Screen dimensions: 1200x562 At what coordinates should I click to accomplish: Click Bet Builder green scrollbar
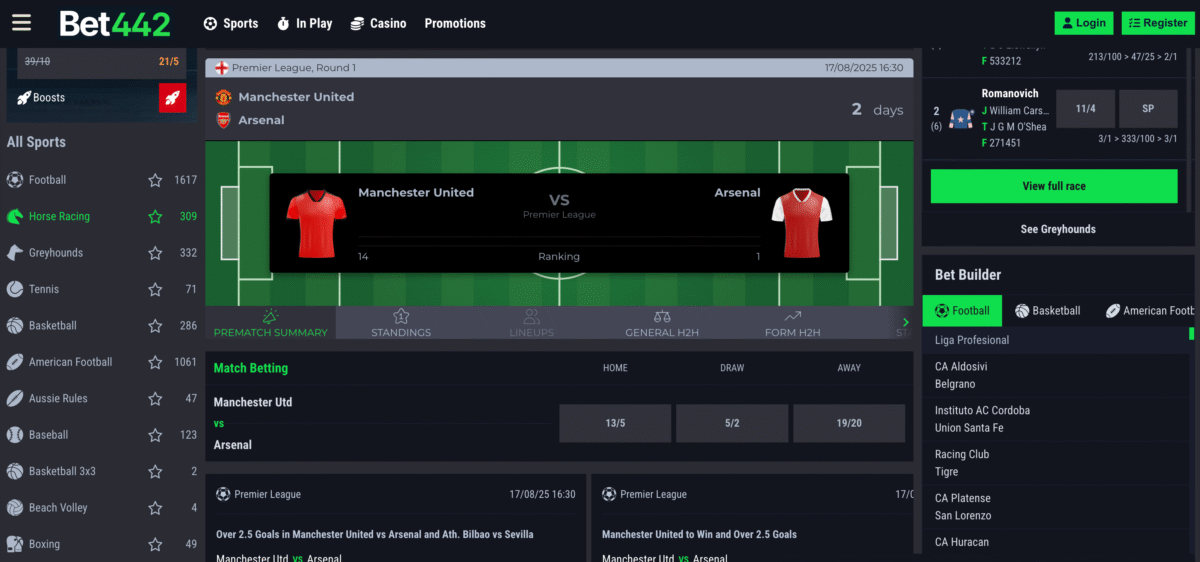[1191, 334]
